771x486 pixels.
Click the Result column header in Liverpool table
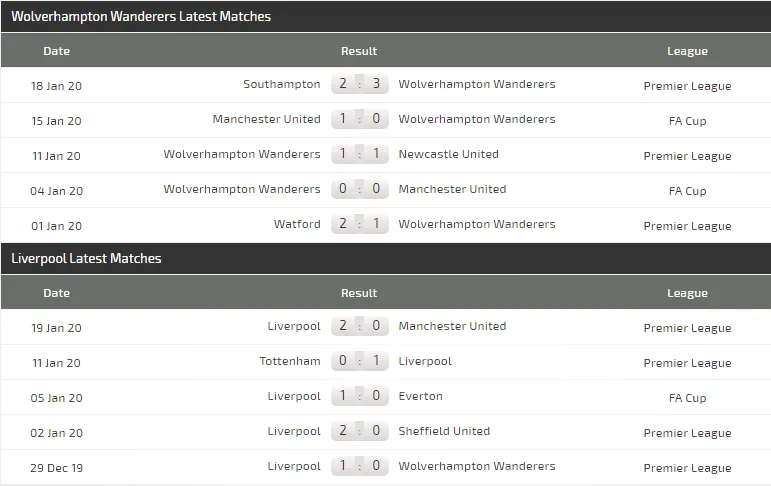pos(359,293)
